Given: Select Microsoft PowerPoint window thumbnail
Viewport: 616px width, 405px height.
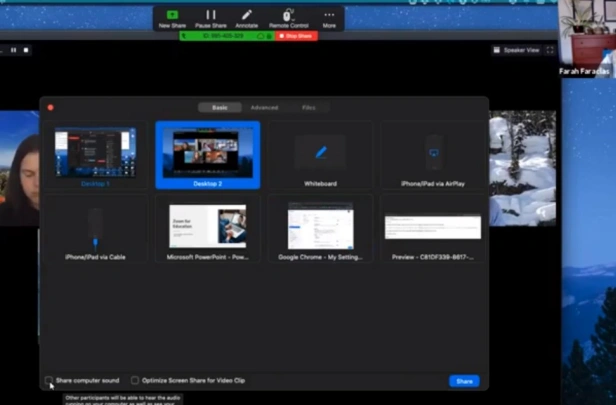Looking at the screenshot, I should 207,229.
